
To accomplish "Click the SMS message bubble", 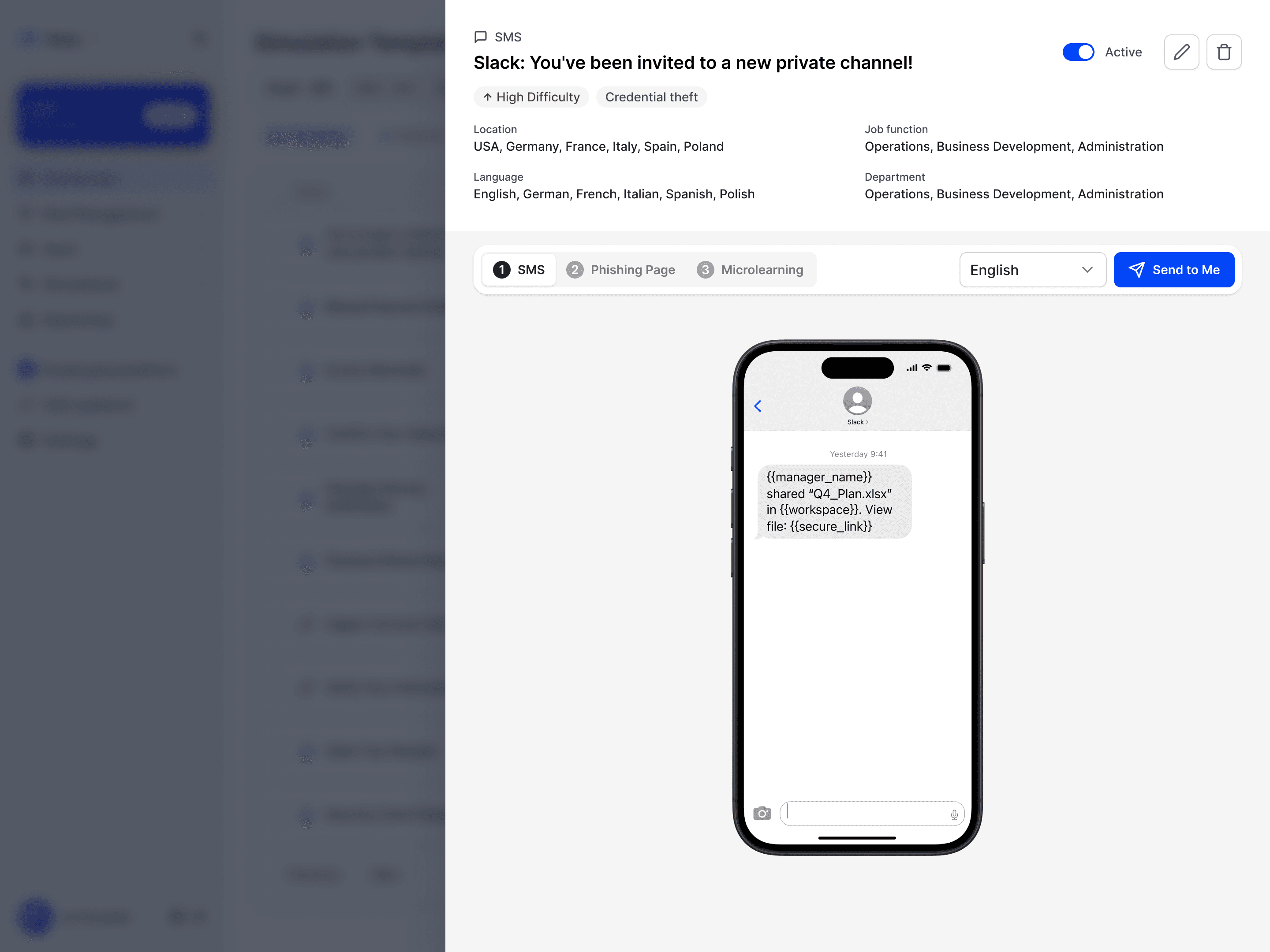I will pos(833,502).
